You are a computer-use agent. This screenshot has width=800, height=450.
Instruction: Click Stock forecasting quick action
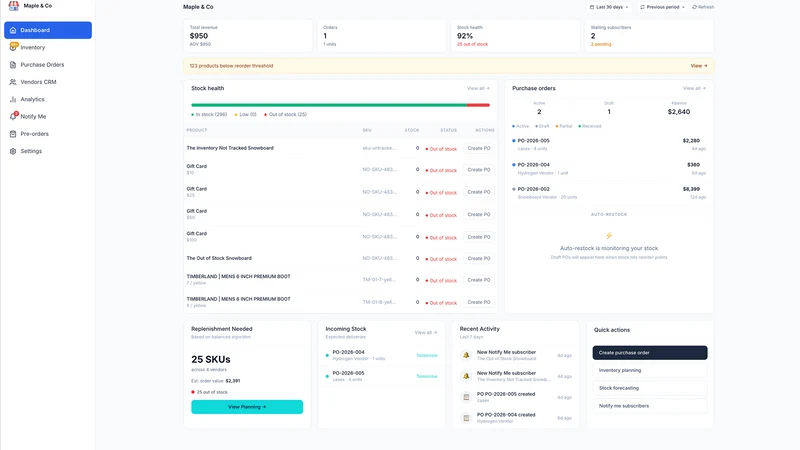click(650, 388)
